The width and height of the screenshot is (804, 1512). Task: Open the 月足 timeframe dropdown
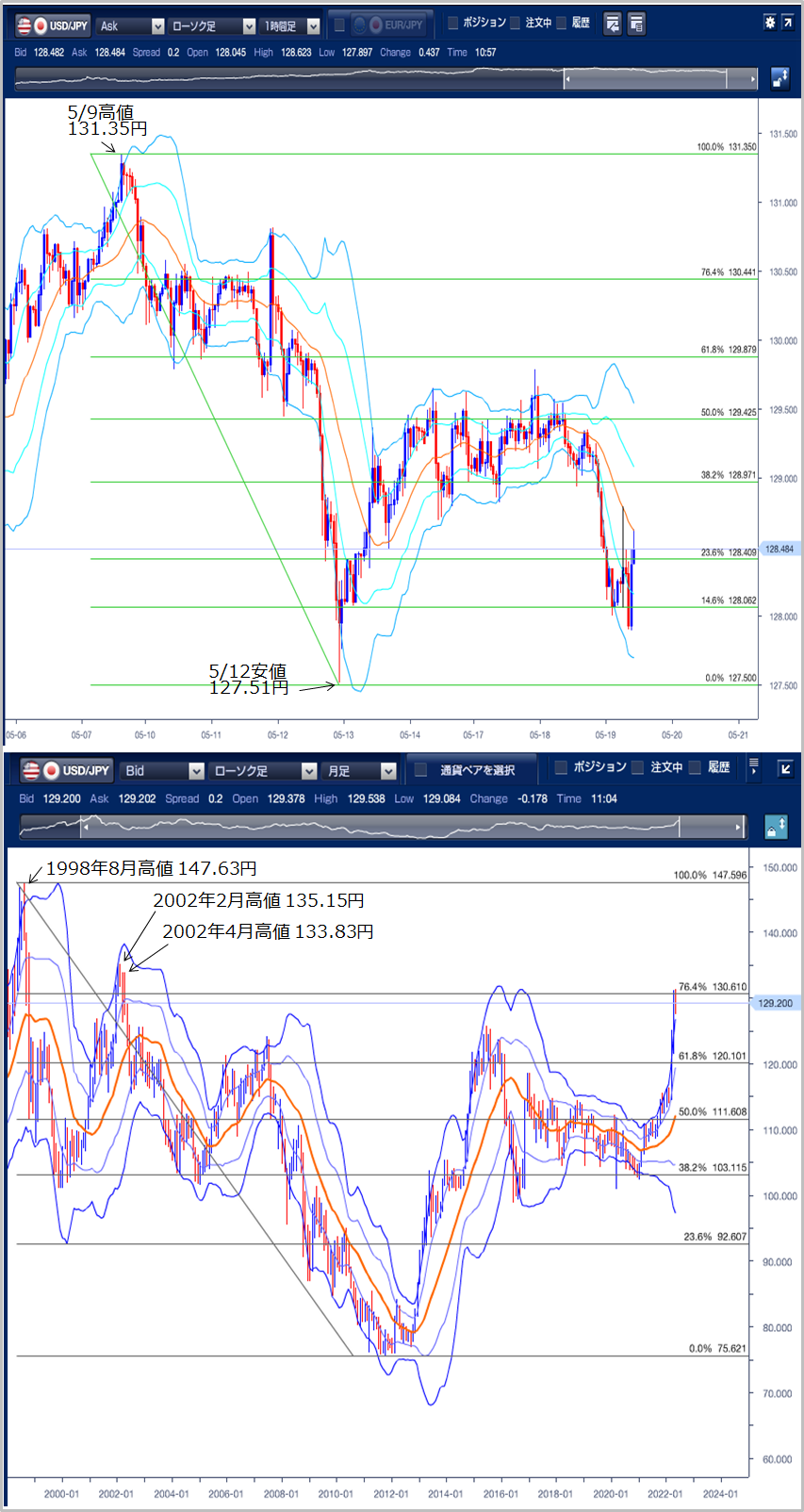click(360, 771)
